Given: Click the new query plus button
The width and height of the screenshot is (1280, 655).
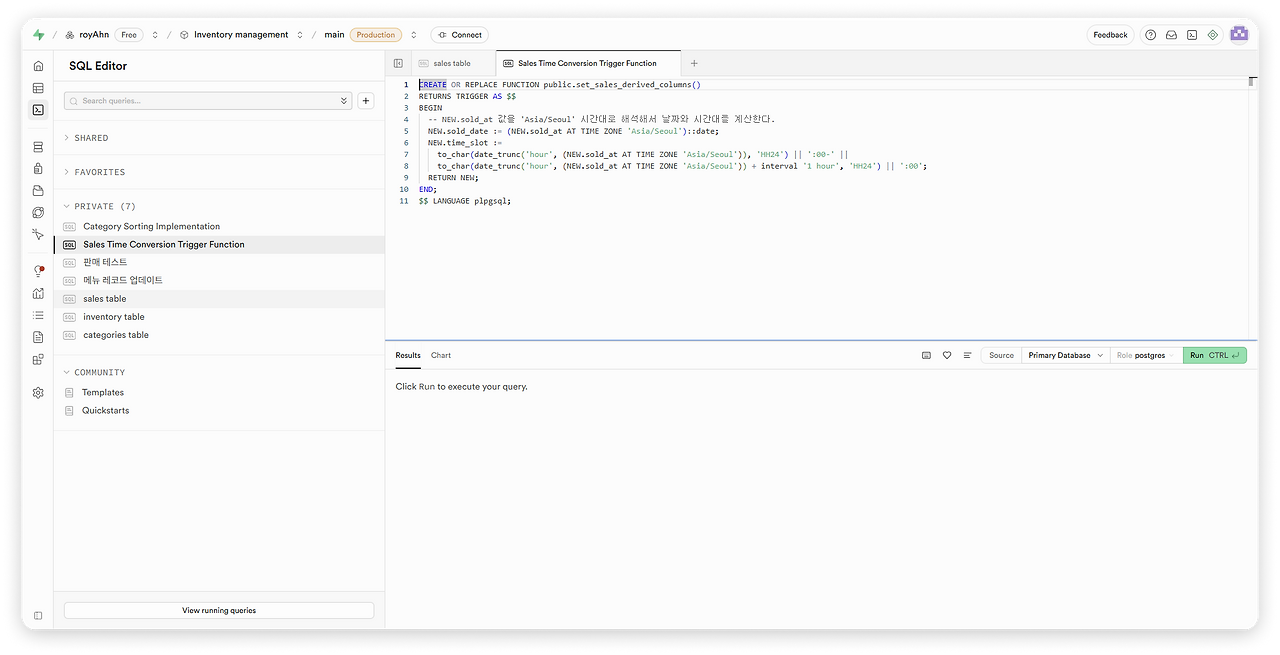Looking at the screenshot, I should point(366,101).
